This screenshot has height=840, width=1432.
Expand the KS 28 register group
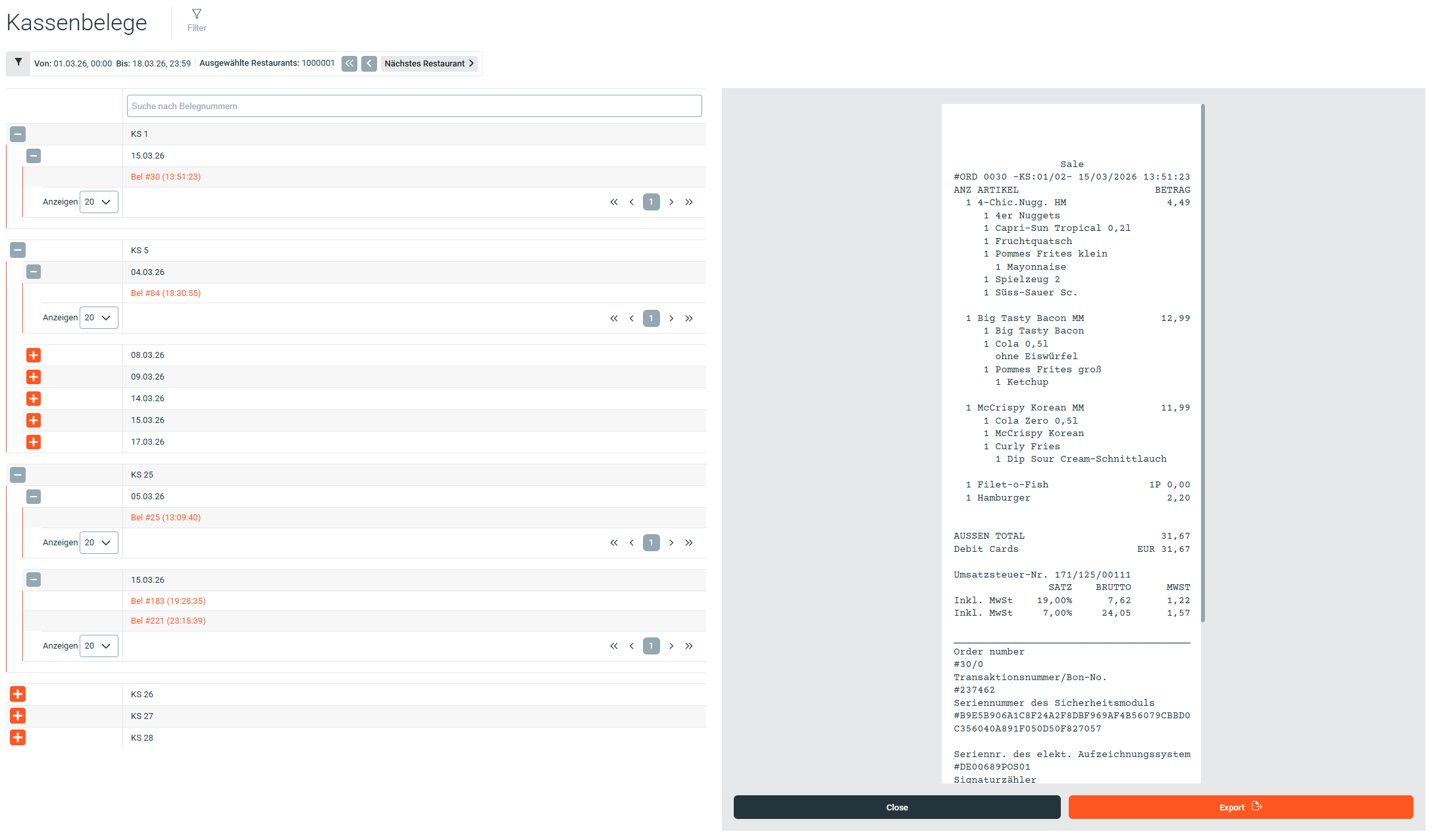click(x=18, y=737)
